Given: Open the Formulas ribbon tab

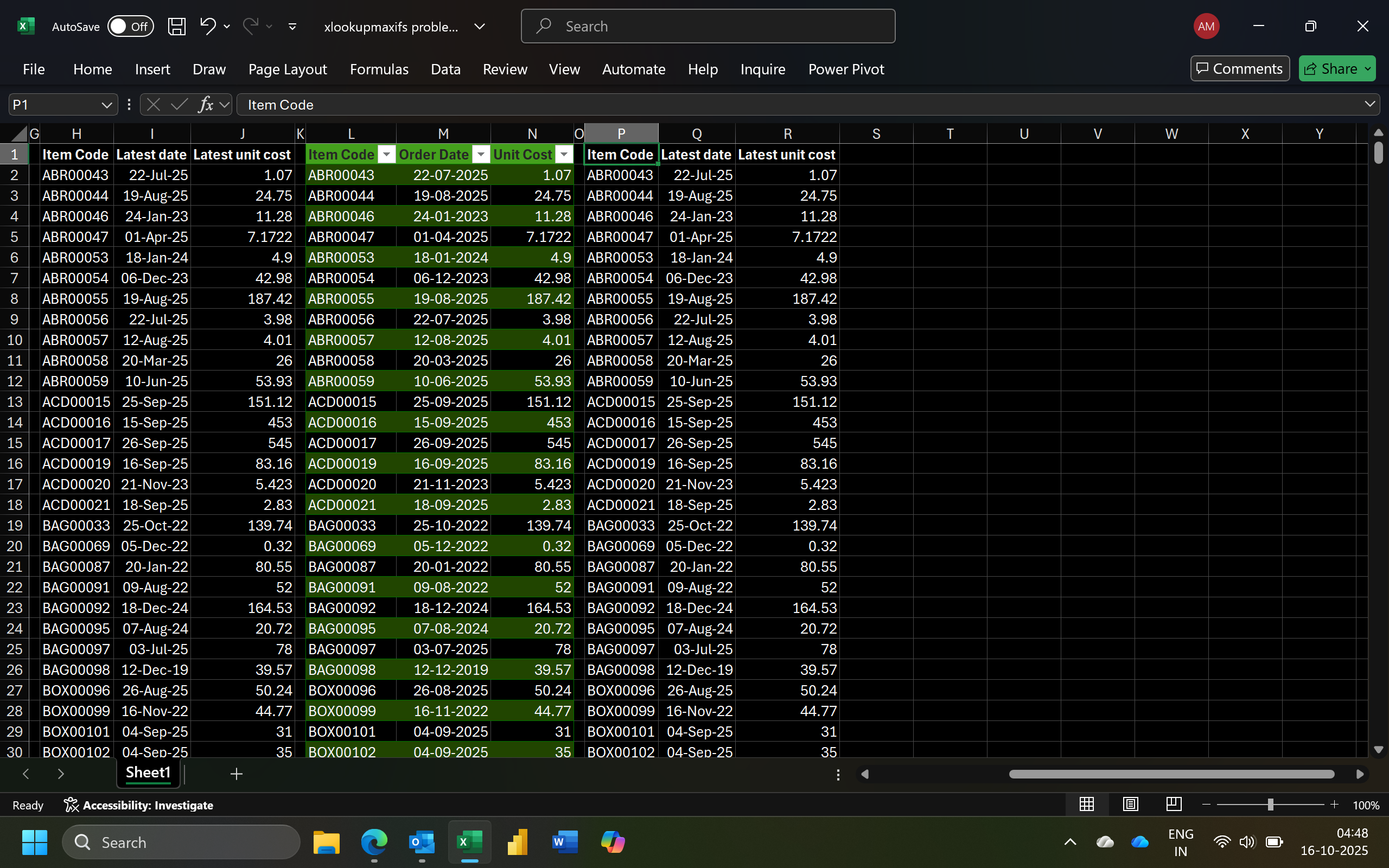Looking at the screenshot, I should click(x=379, y=69).
